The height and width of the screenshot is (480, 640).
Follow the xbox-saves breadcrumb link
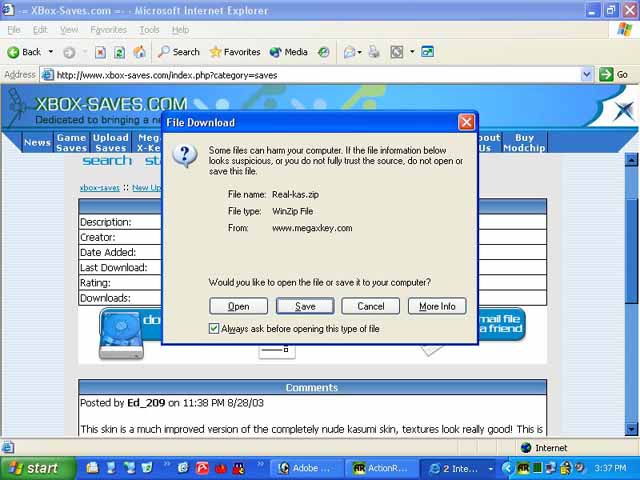[x=100, y=188]
